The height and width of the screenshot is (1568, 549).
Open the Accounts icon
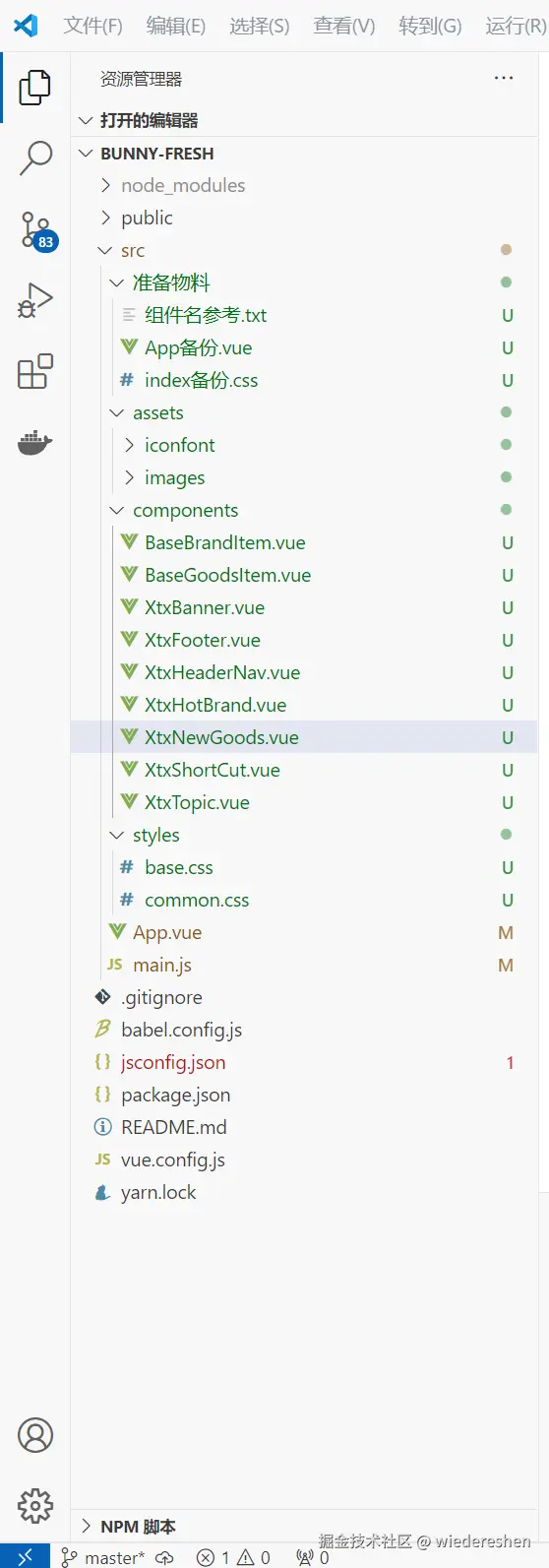34,1435
